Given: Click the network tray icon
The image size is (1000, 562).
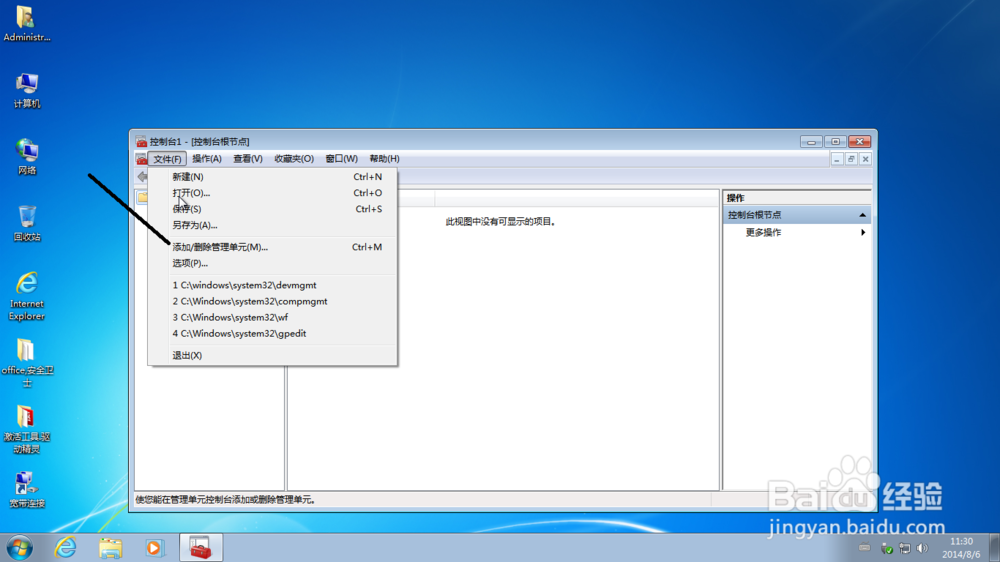Looking at the screenshot, I should click(904, 548).
